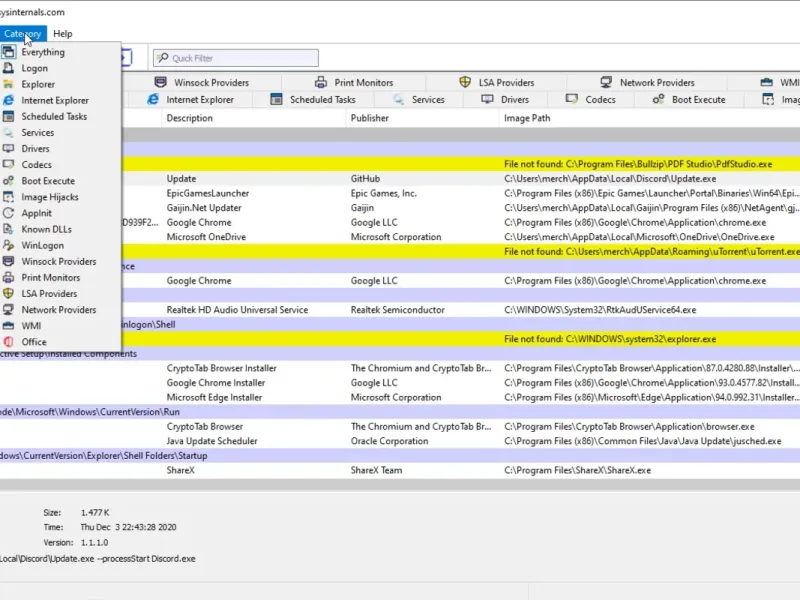Choose Scheduled Tasks from the Category menu
The width and height of the screenshot is (800, 600).
click(x=54, y=116)
